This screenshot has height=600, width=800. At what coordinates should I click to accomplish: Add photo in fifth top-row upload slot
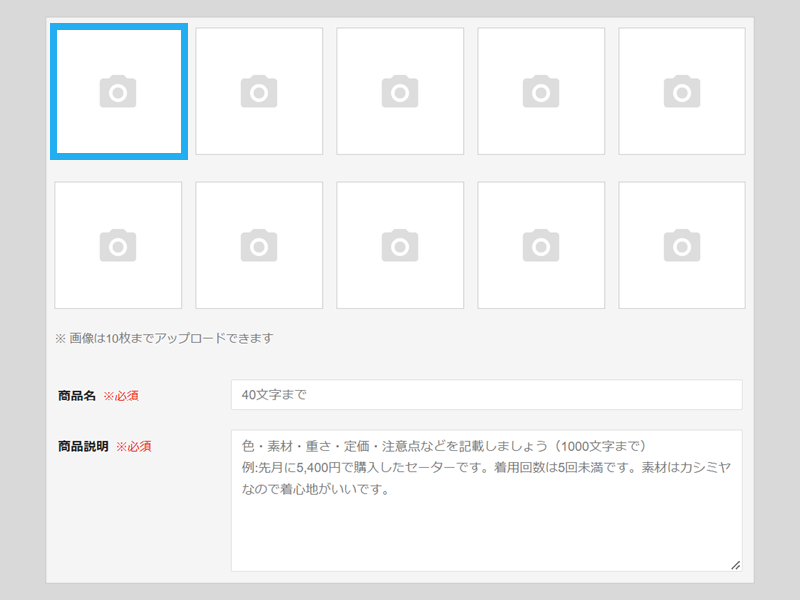tap(682, 91)
